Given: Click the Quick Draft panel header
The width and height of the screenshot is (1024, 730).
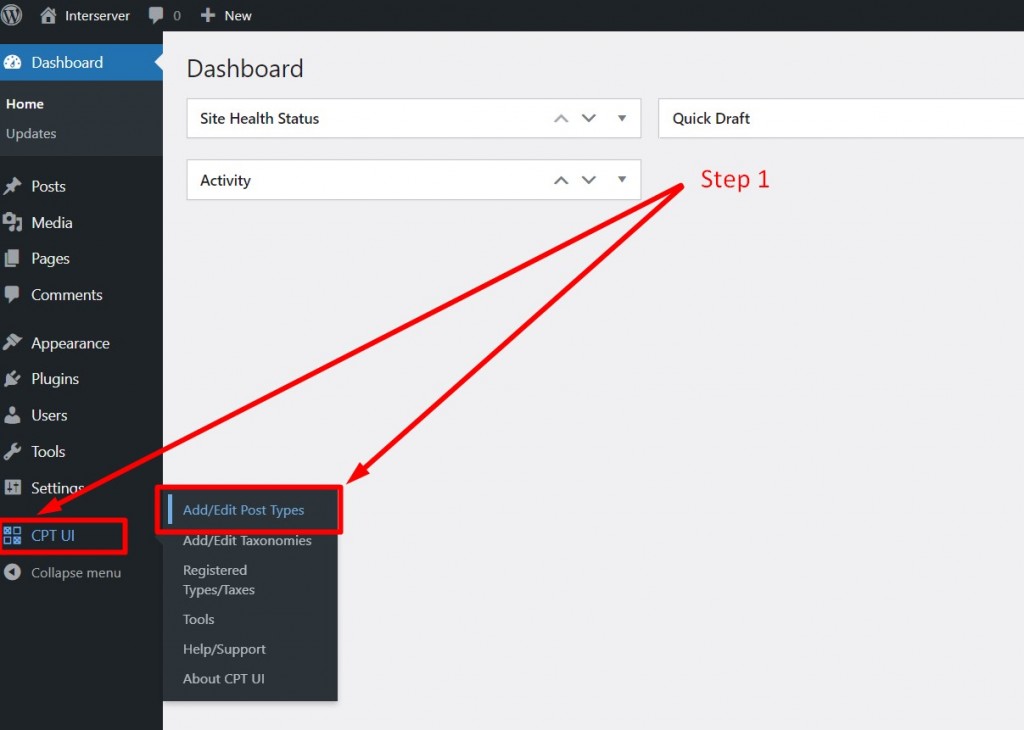Looking at the screenshot, I should click(x=841, y=118).
